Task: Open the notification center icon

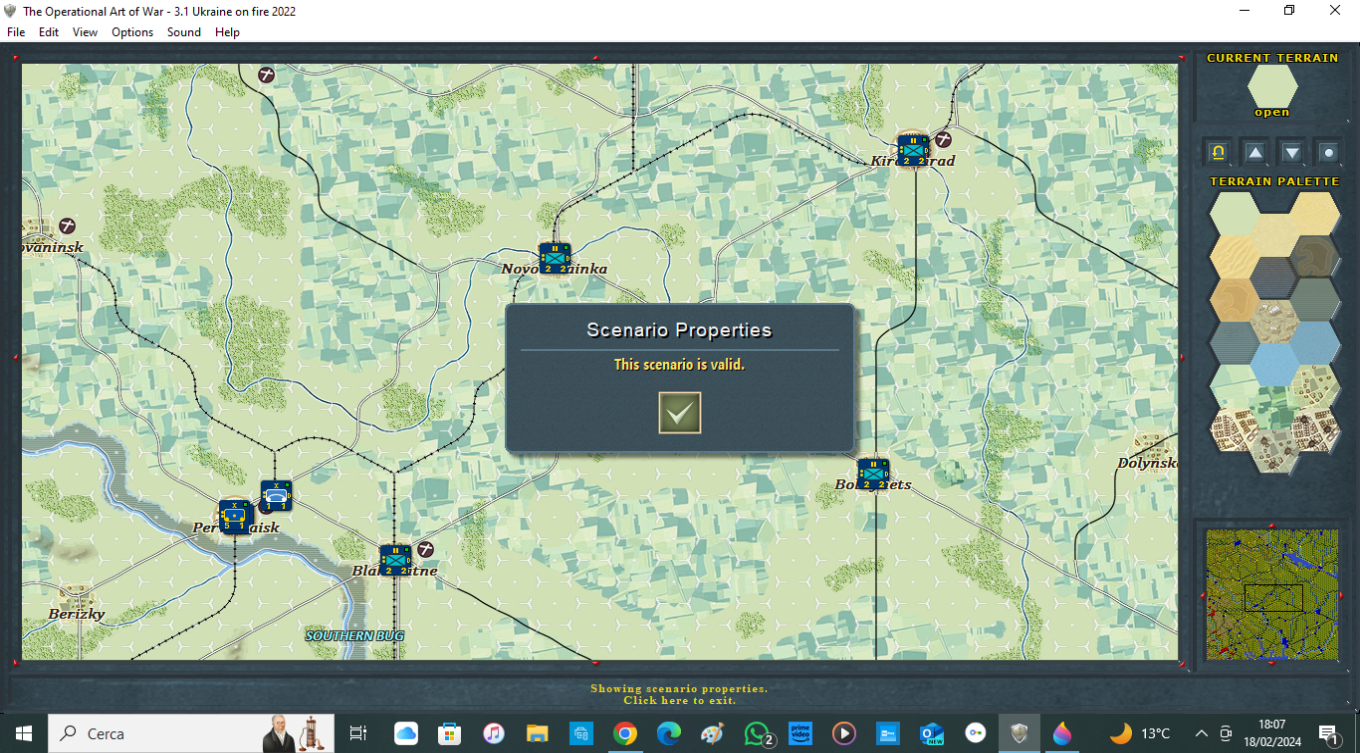Action: click(1329, 734)
